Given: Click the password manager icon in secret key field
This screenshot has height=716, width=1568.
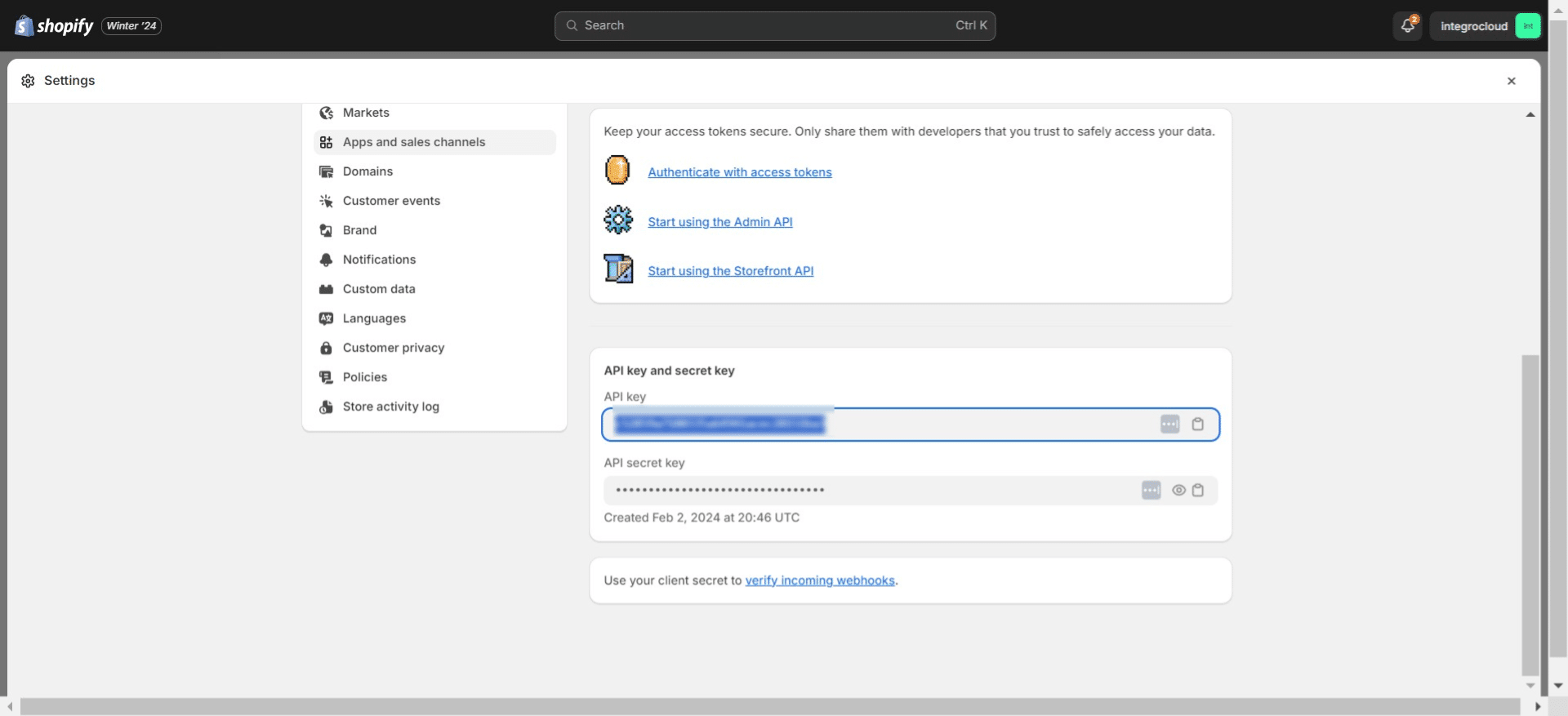Looking at the screenshot, I should (1151, 491).
